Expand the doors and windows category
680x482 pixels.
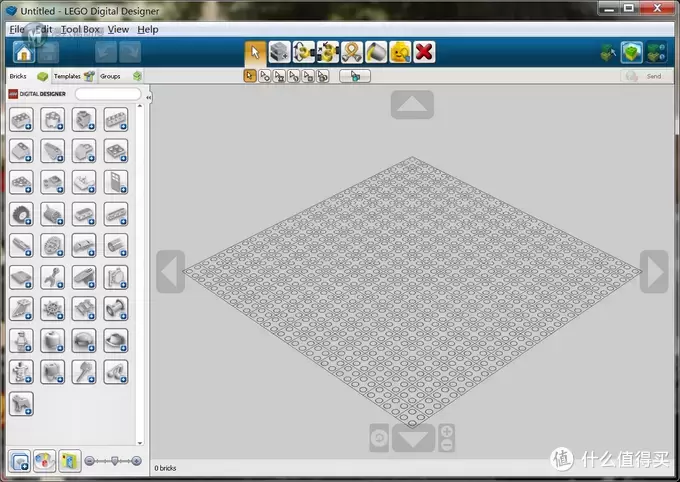(116, 182)
